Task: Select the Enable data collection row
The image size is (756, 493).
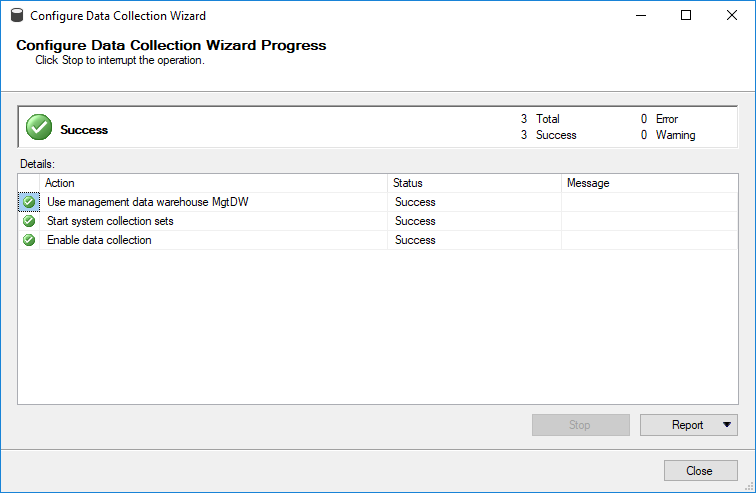Action: [378, 240]
